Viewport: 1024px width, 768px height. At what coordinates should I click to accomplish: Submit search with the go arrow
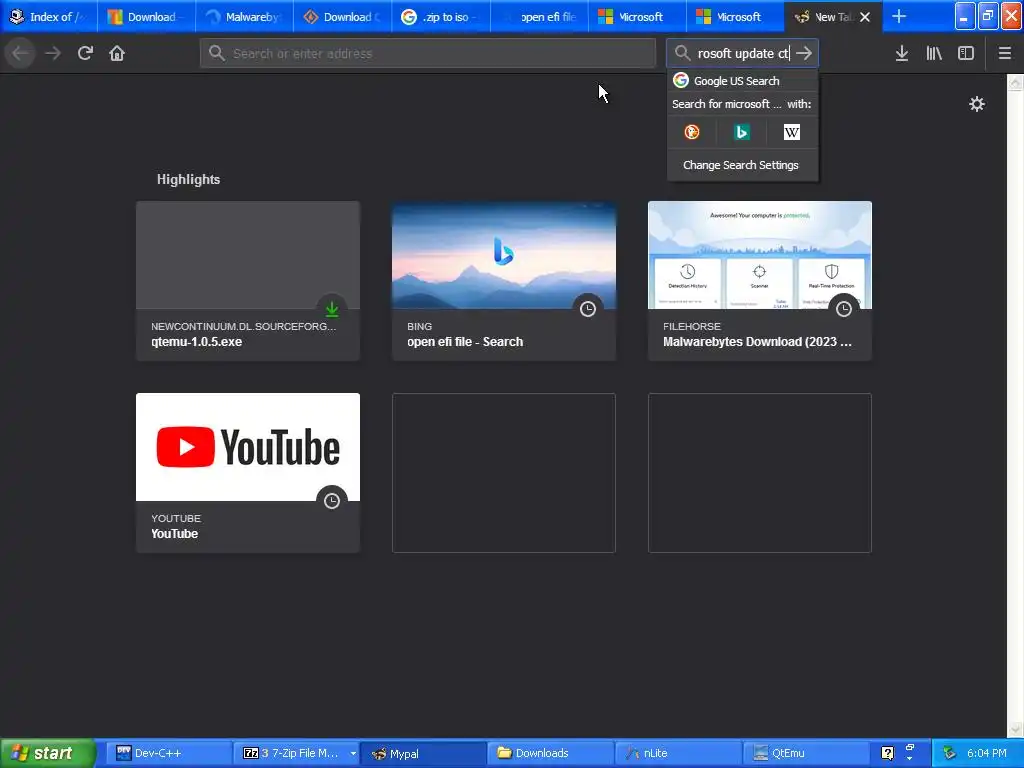(804, 53)
